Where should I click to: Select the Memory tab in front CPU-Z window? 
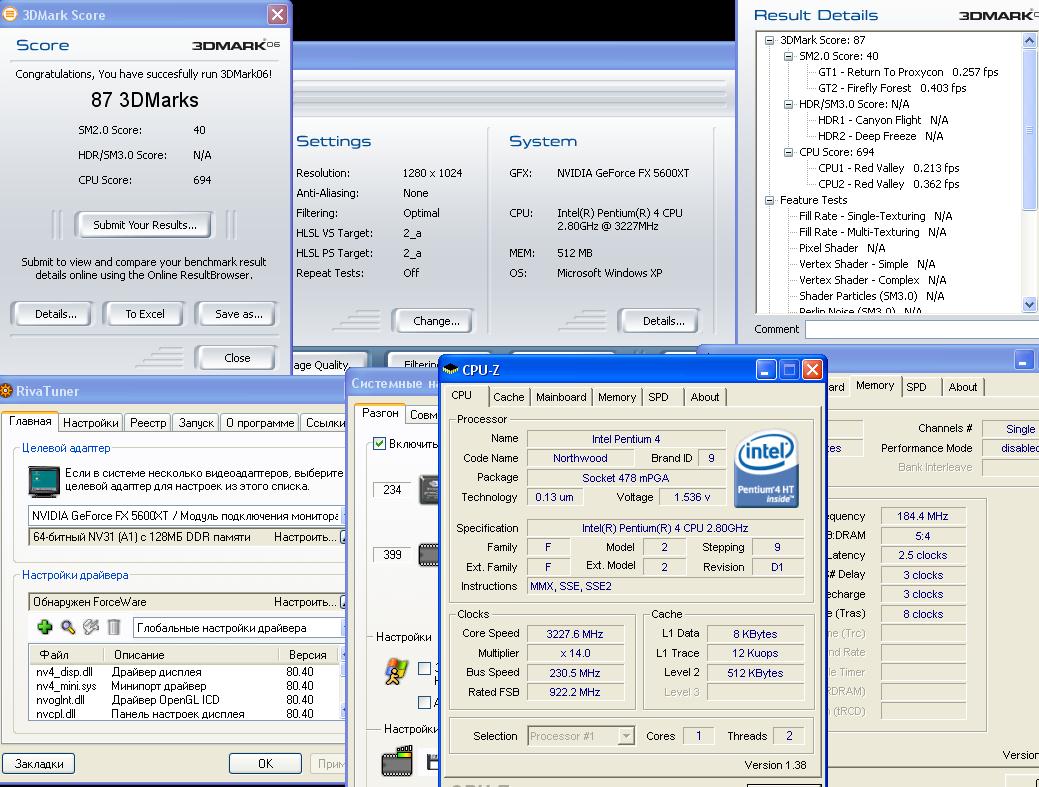617,397
